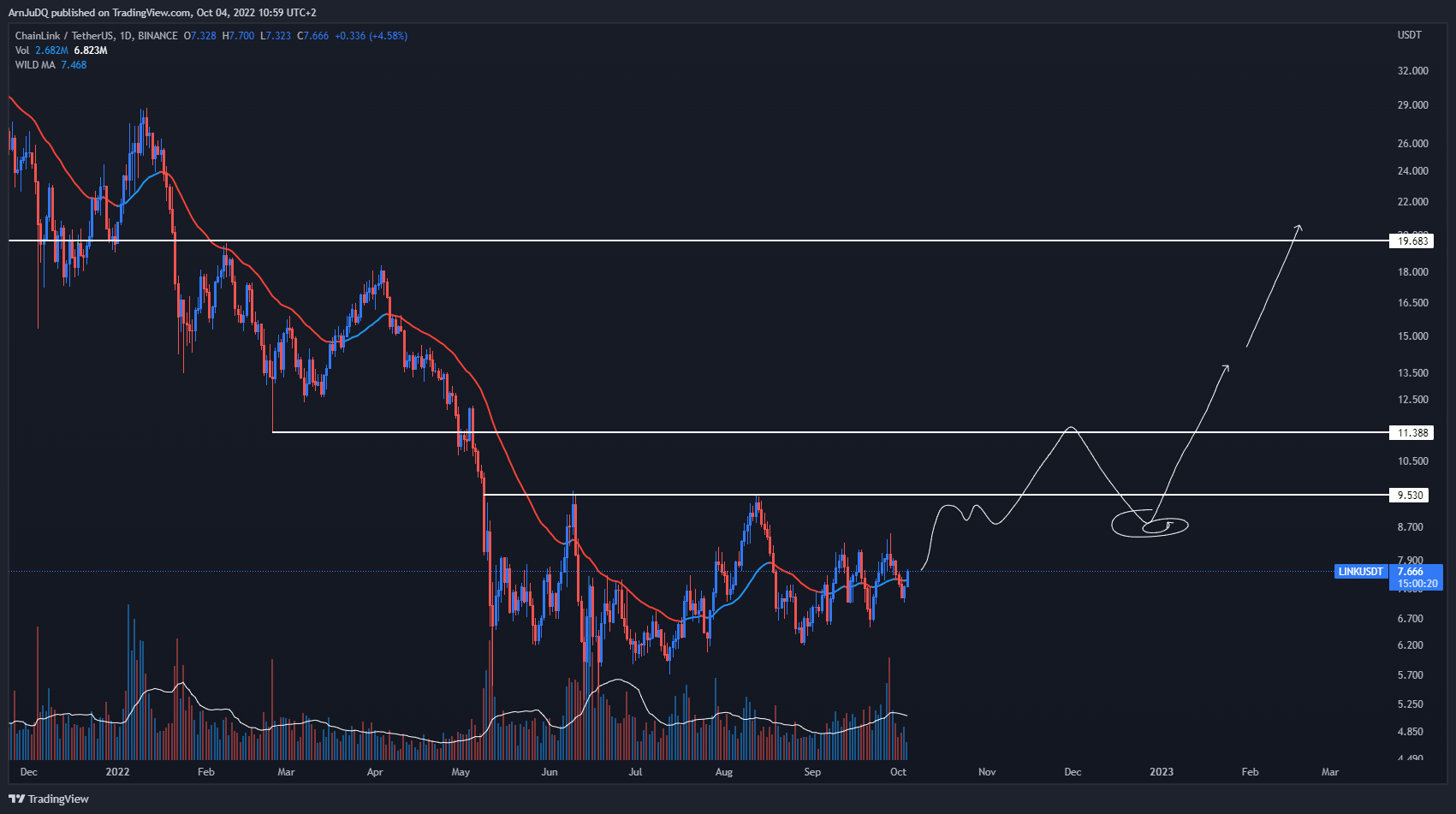This screenshot has width=1456, height=814.
Task: Click the close value C7.666
Action: [x=312, y=36]
